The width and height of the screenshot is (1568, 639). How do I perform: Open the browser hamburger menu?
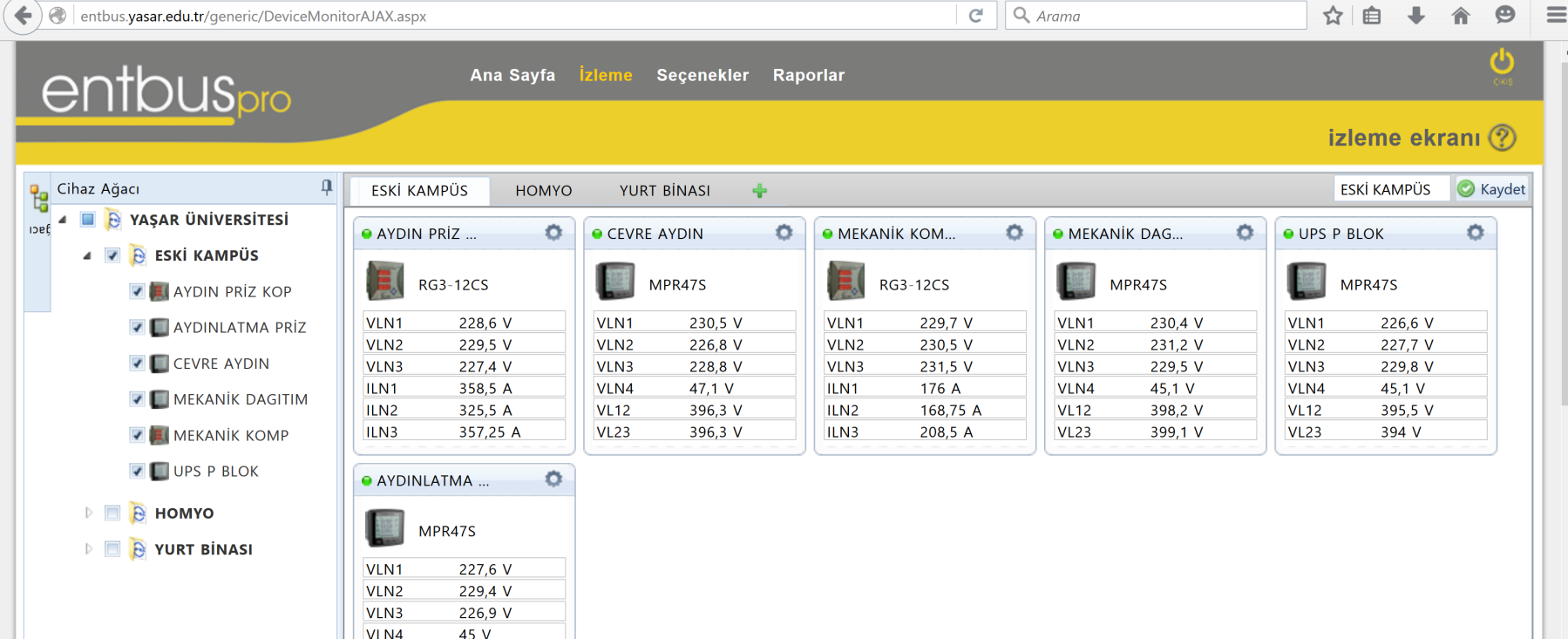[x=1556, y=16]
